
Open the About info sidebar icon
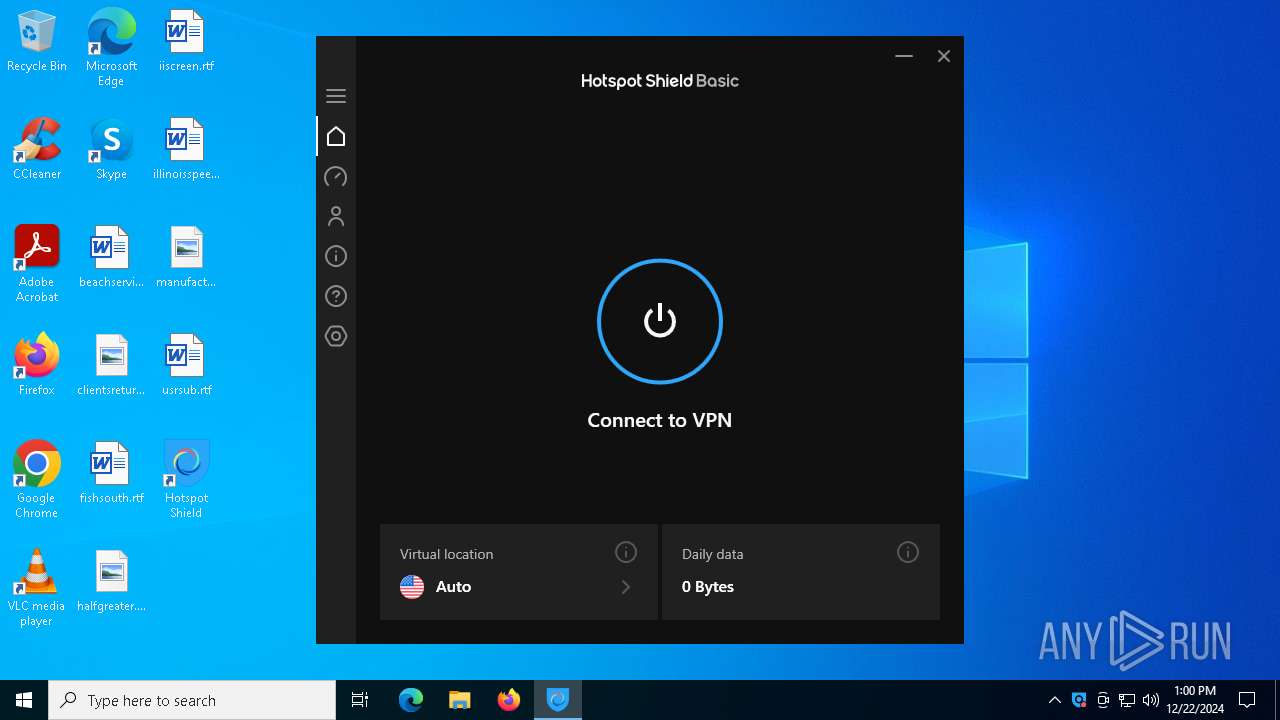pos(336,256)
